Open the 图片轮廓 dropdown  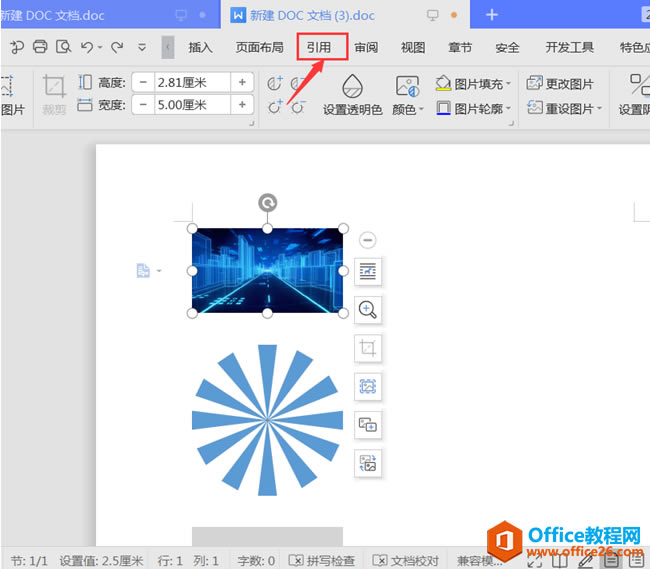473,109
